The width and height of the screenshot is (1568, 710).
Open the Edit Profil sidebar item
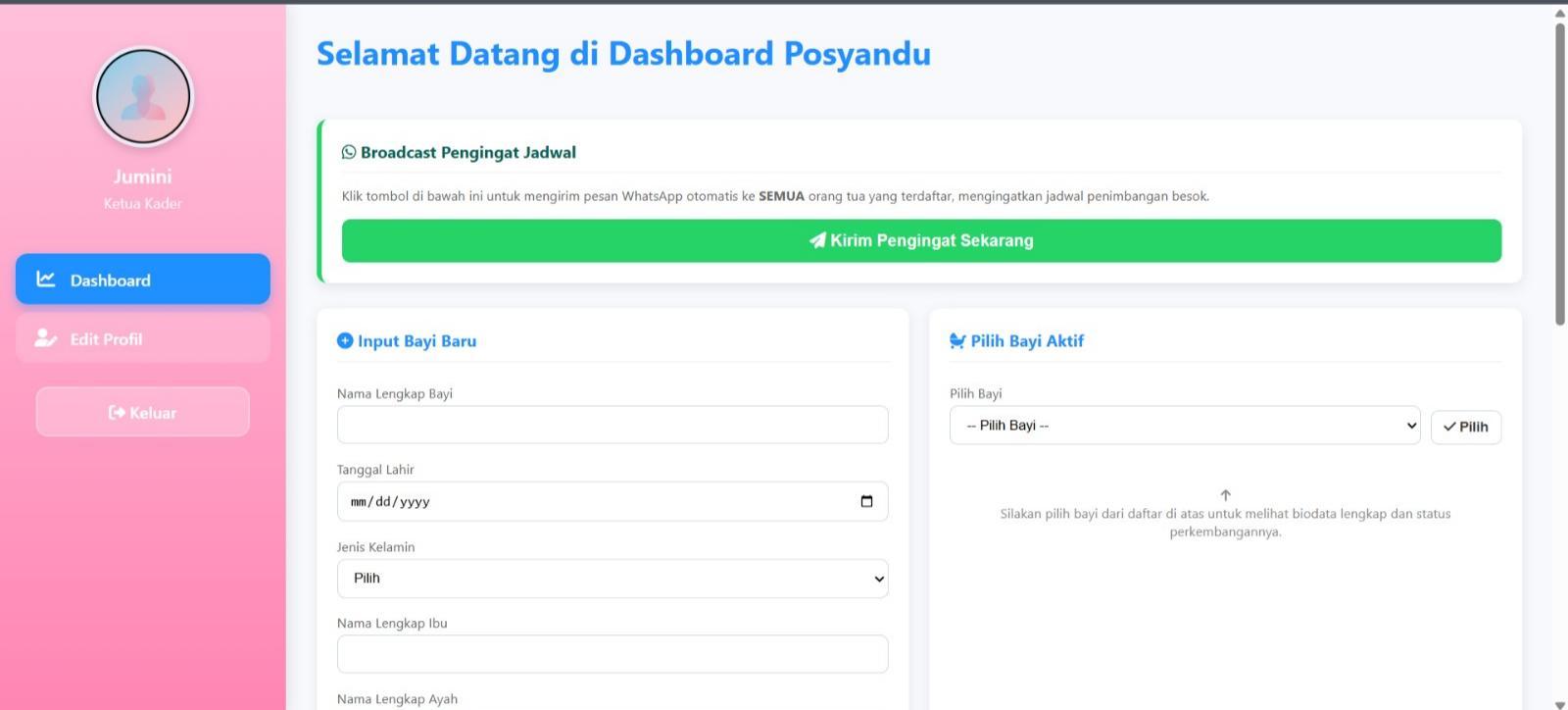pyautogui.click(x=143, y=338)
